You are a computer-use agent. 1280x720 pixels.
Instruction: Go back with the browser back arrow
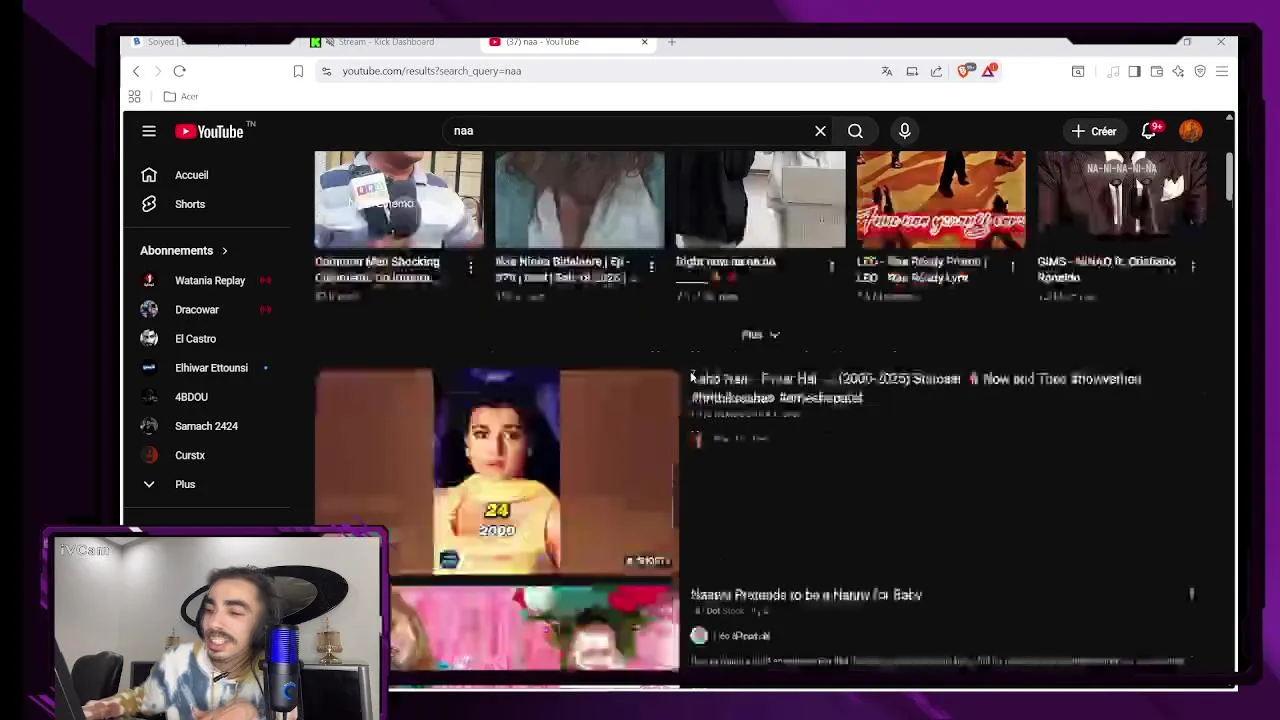136,71
